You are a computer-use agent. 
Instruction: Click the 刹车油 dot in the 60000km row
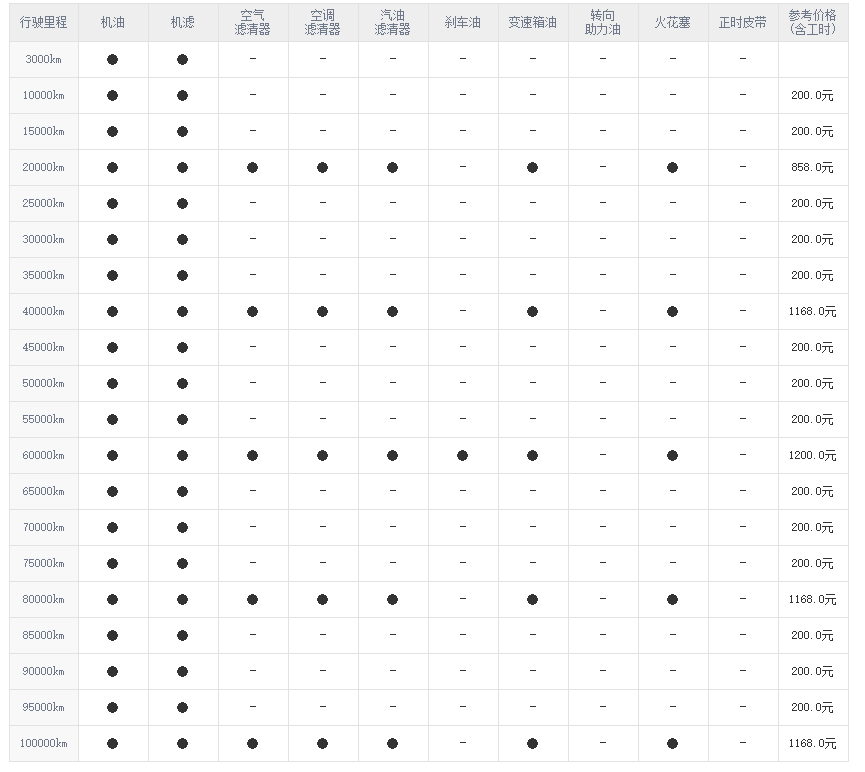point(462,456)
